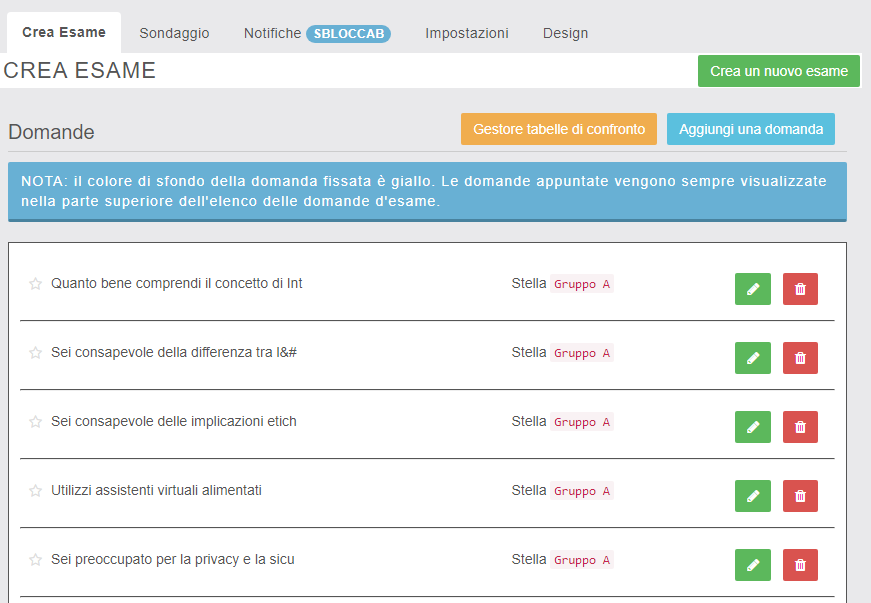Click 'Aggiungi una domanda' button

[x=750, y=129]
